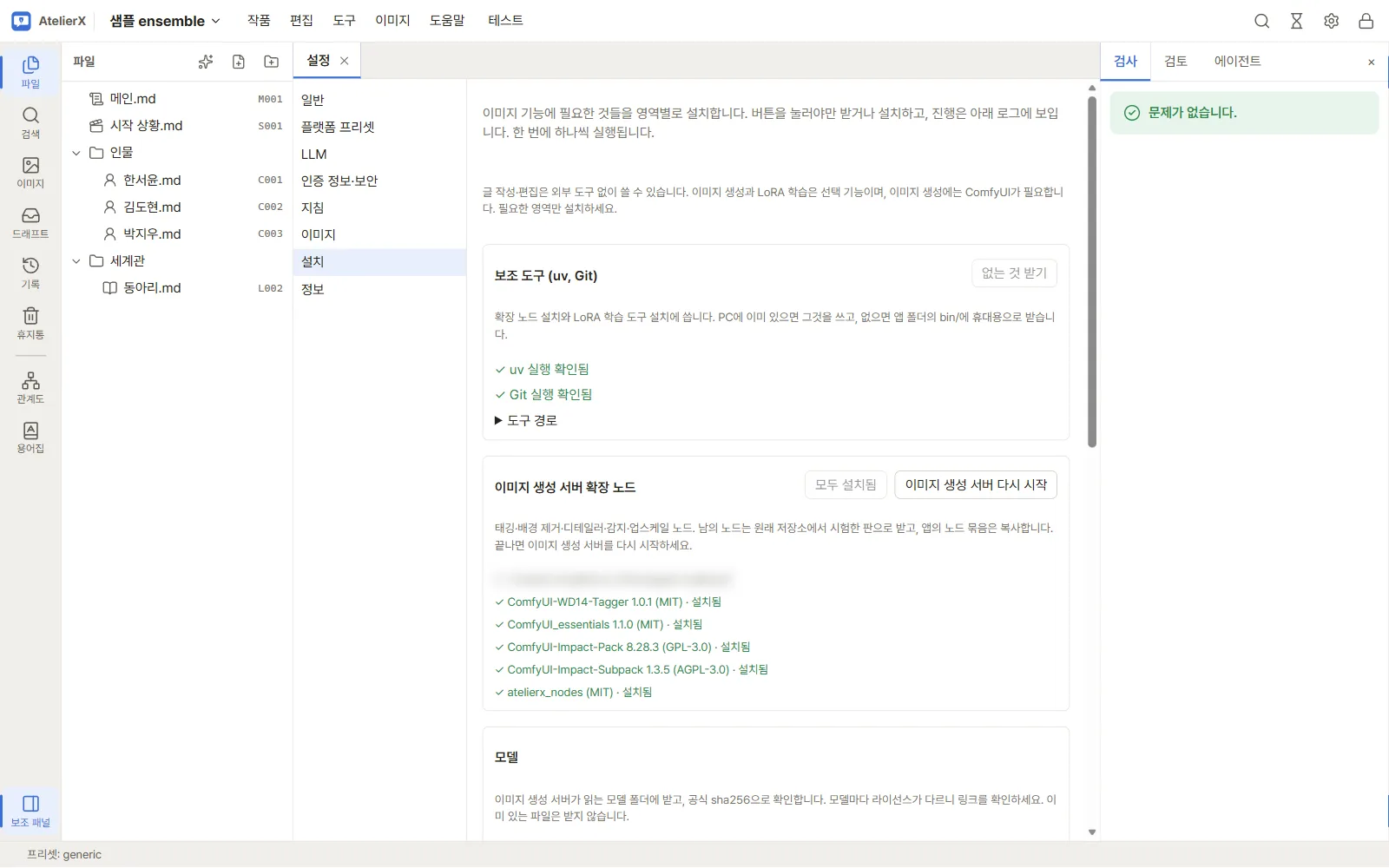1389x868 pixels.
Task: Open the 테스트 menu
Action: click(505, 20)
